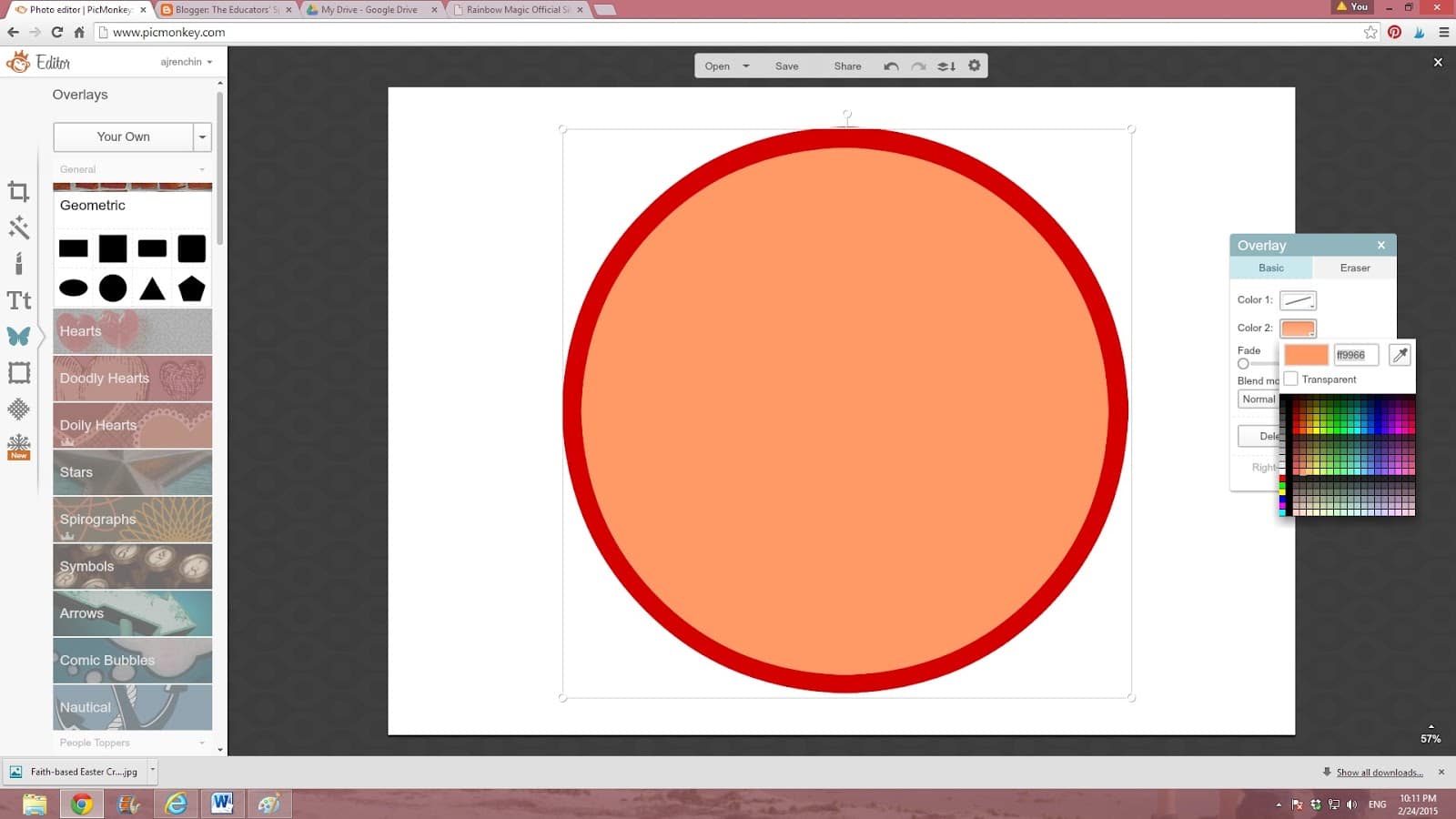Open the Touch Up lipstick tool
The image size is (1456, 819).
[18, 264]
